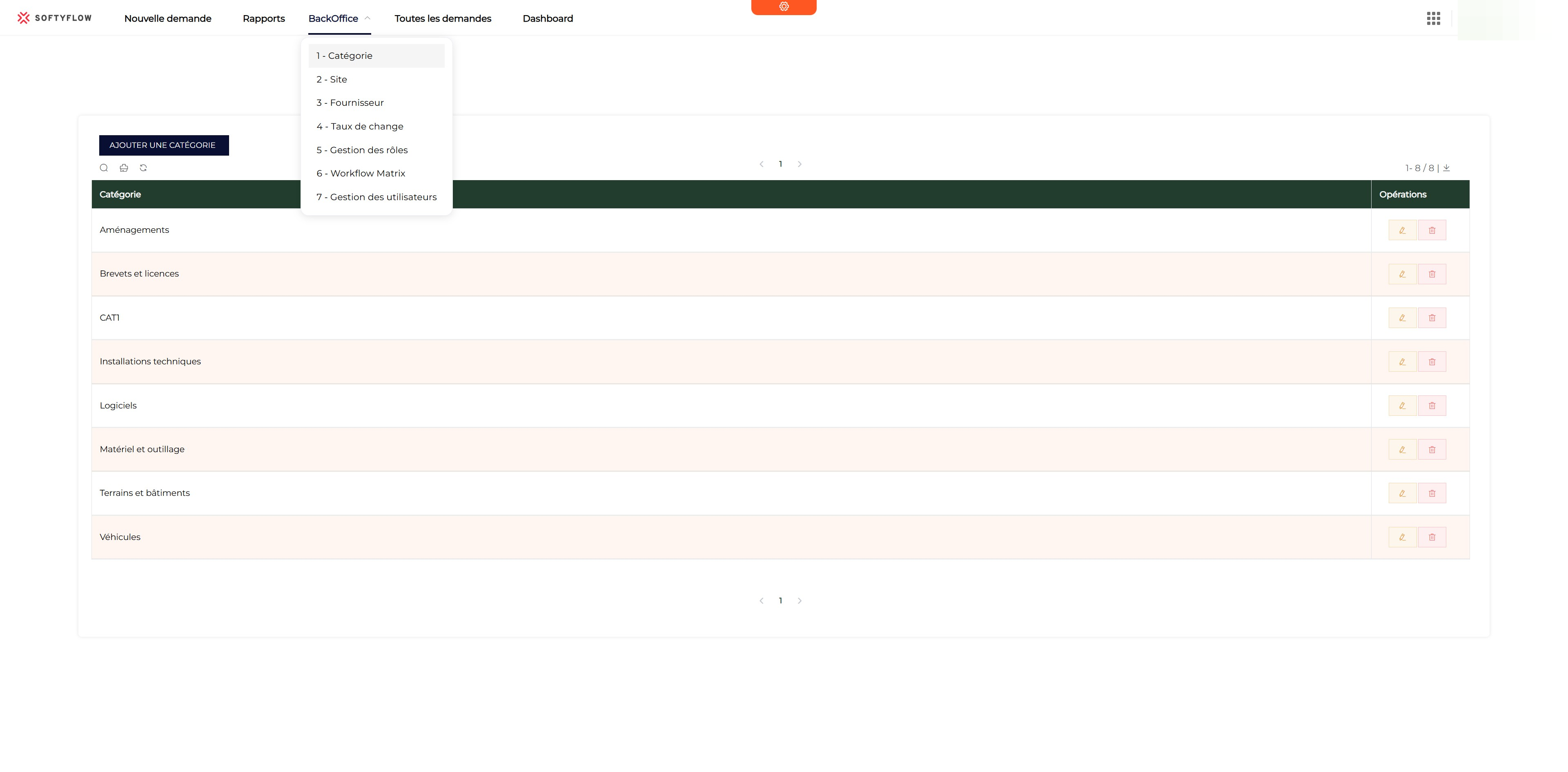Click the search icon above the table

[104, 168]
